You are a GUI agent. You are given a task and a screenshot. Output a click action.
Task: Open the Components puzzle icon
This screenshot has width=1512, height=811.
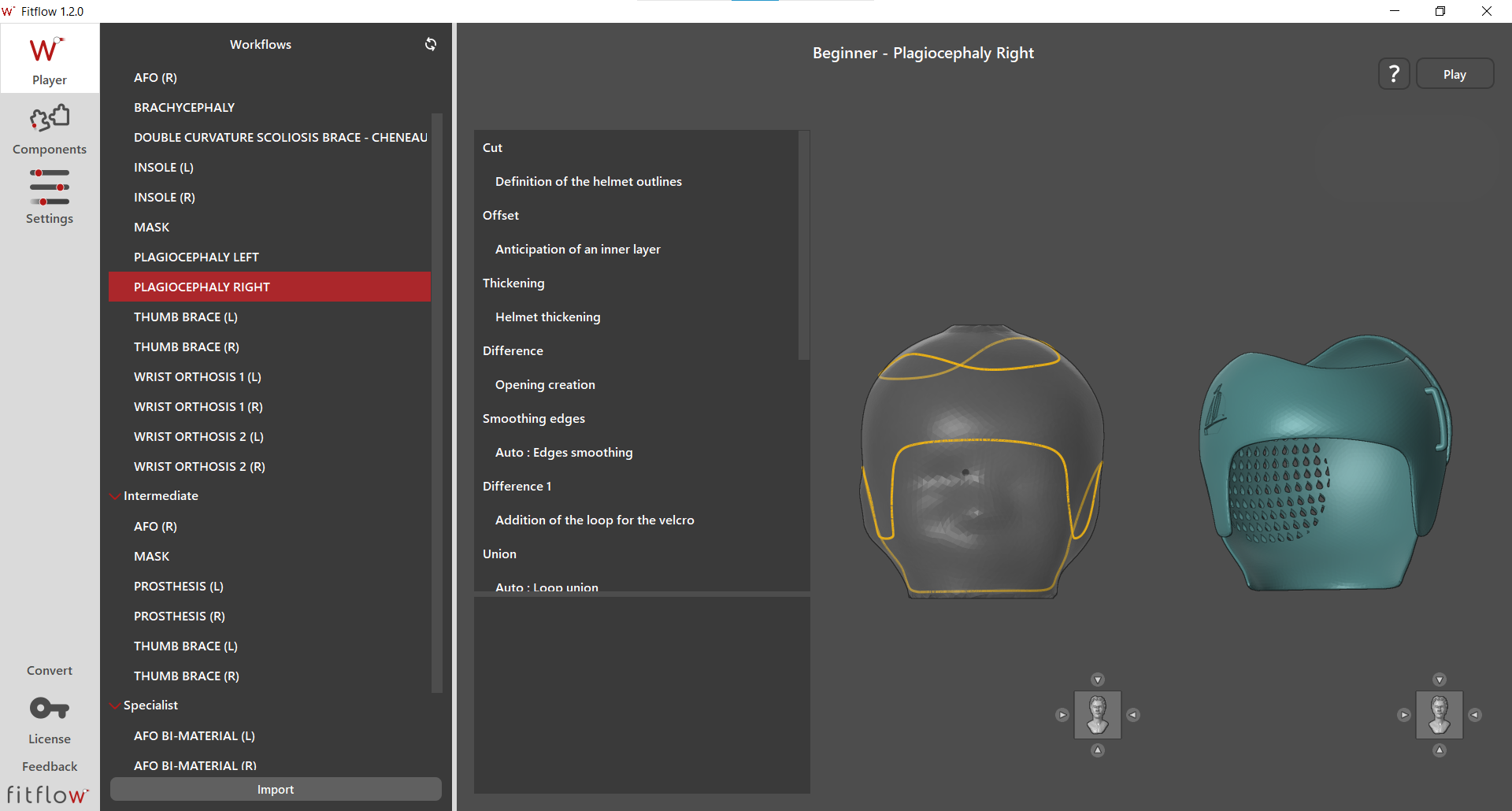(x=49, y=120)
